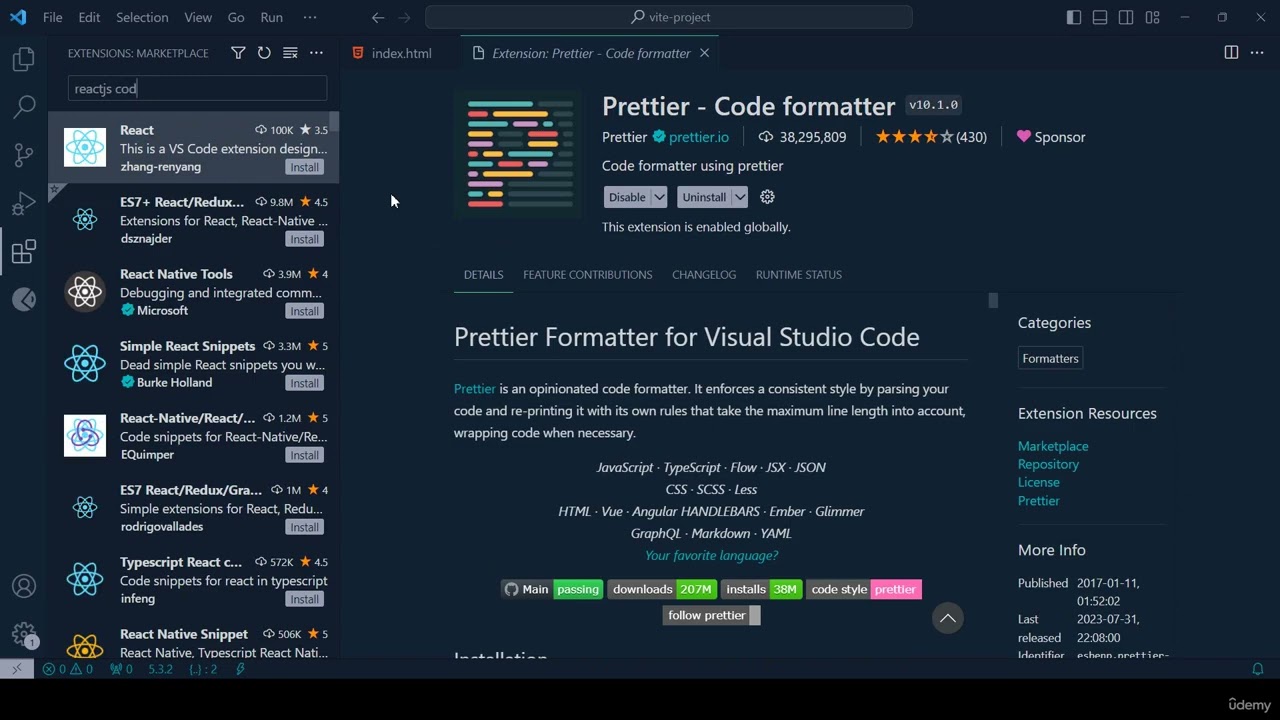
Task: Clear extensions search results icon
Action: (290, 53)
